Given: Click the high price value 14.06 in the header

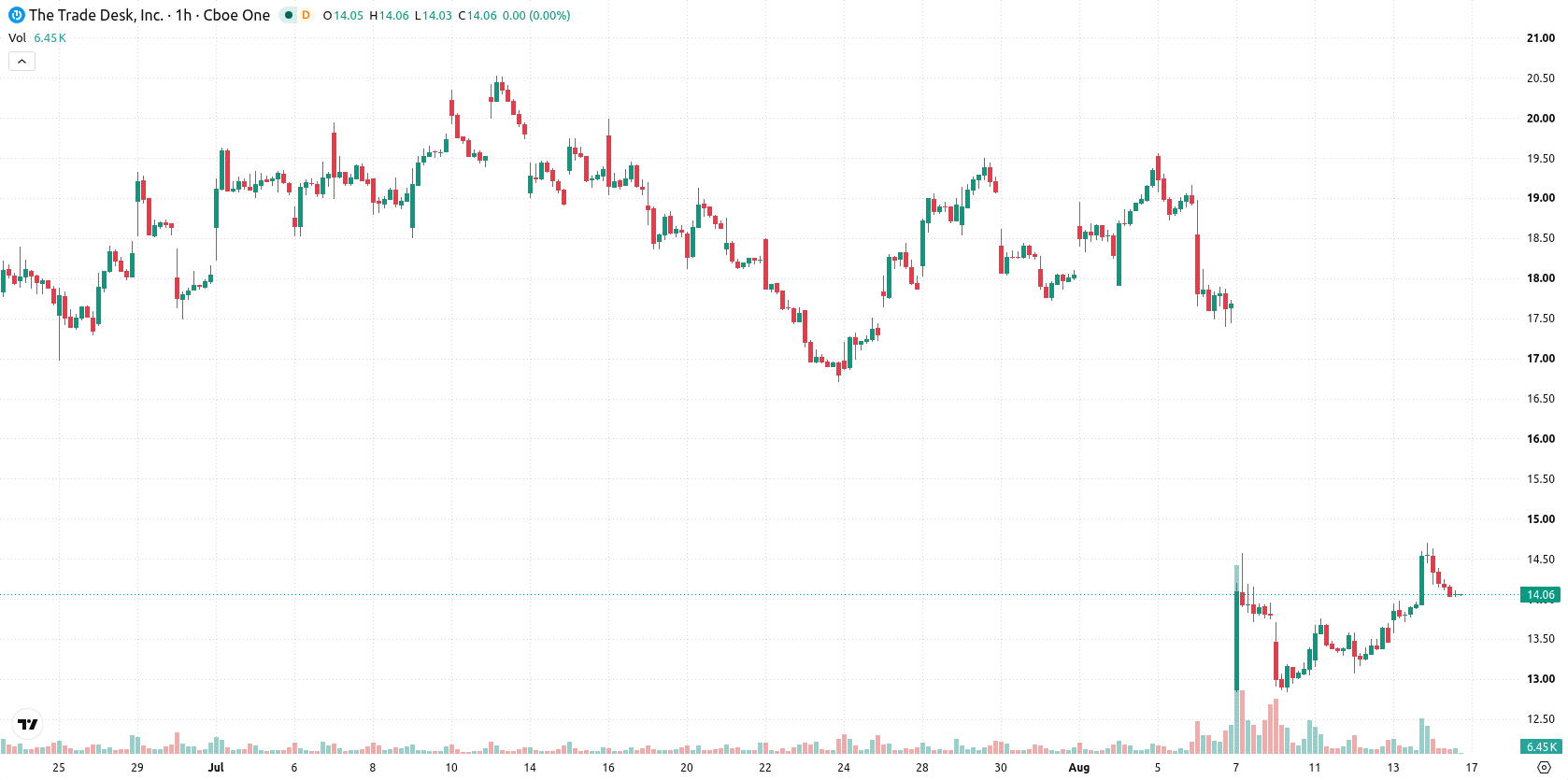Looking at the screenshot, I should click(x=393, y=16).
